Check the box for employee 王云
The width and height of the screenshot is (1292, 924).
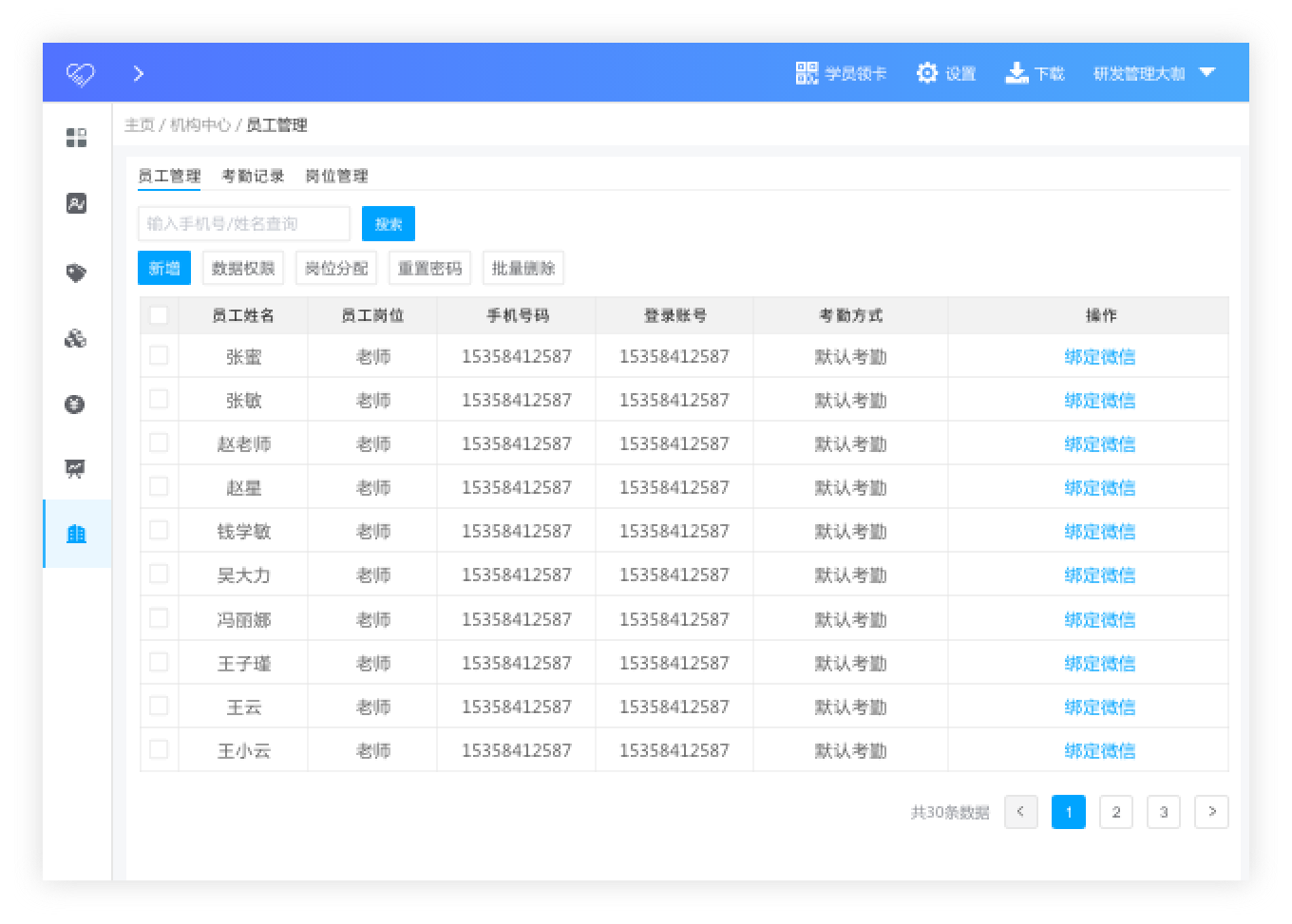(x=159, y=706)
